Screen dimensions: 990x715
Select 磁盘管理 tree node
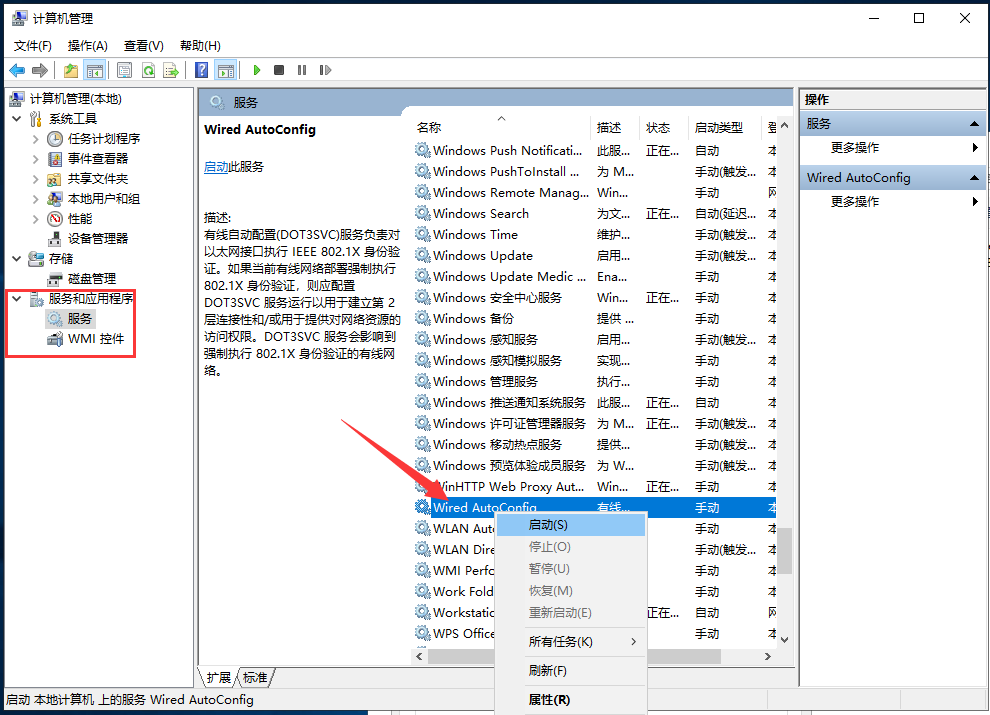pyautogui.click(x=92, y=279)
